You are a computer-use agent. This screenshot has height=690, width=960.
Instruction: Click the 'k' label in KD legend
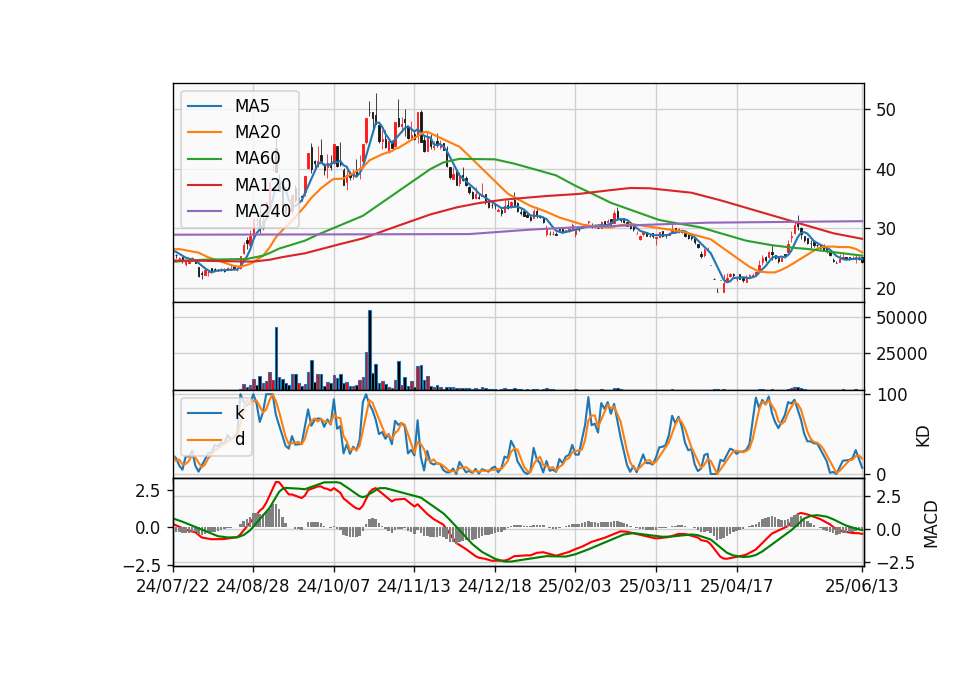(x=239, y=413)
